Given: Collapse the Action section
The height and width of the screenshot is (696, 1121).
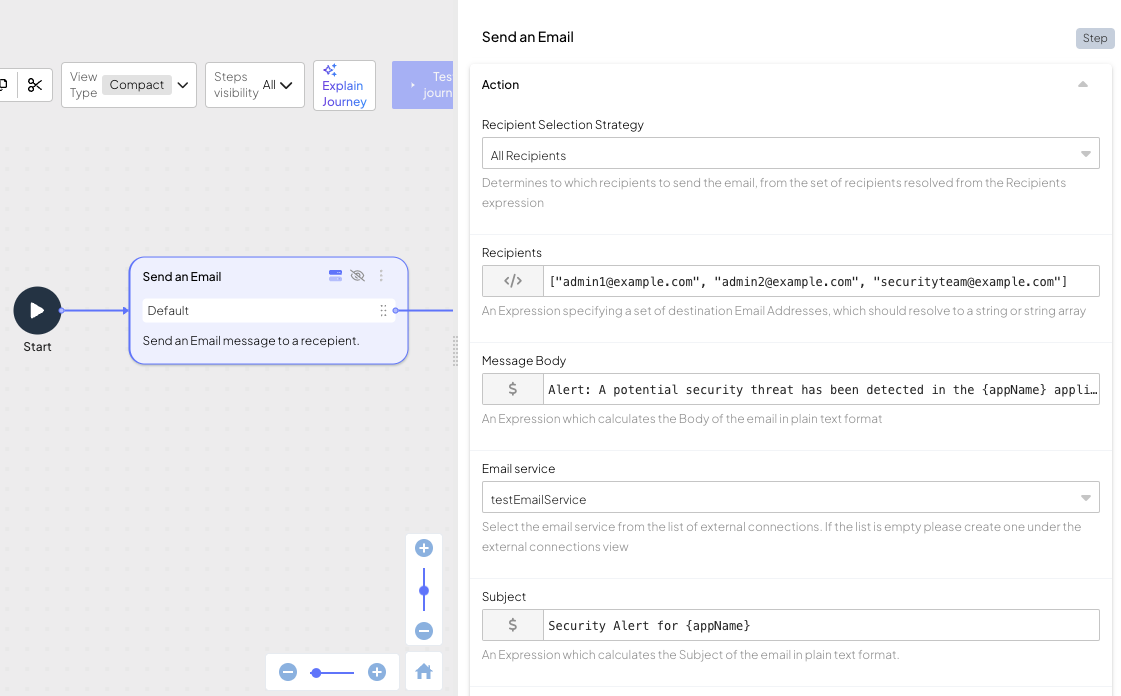Looking at the screenshot, I should [x=1082, y=85].
